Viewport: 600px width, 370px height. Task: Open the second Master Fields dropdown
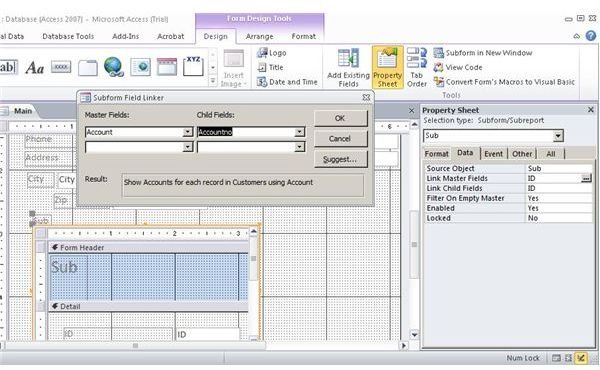coord(188,147)
